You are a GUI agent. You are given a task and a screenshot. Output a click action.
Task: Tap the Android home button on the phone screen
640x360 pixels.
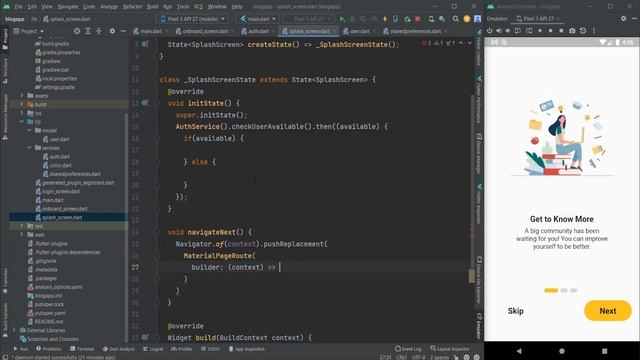tap(562, 351)
